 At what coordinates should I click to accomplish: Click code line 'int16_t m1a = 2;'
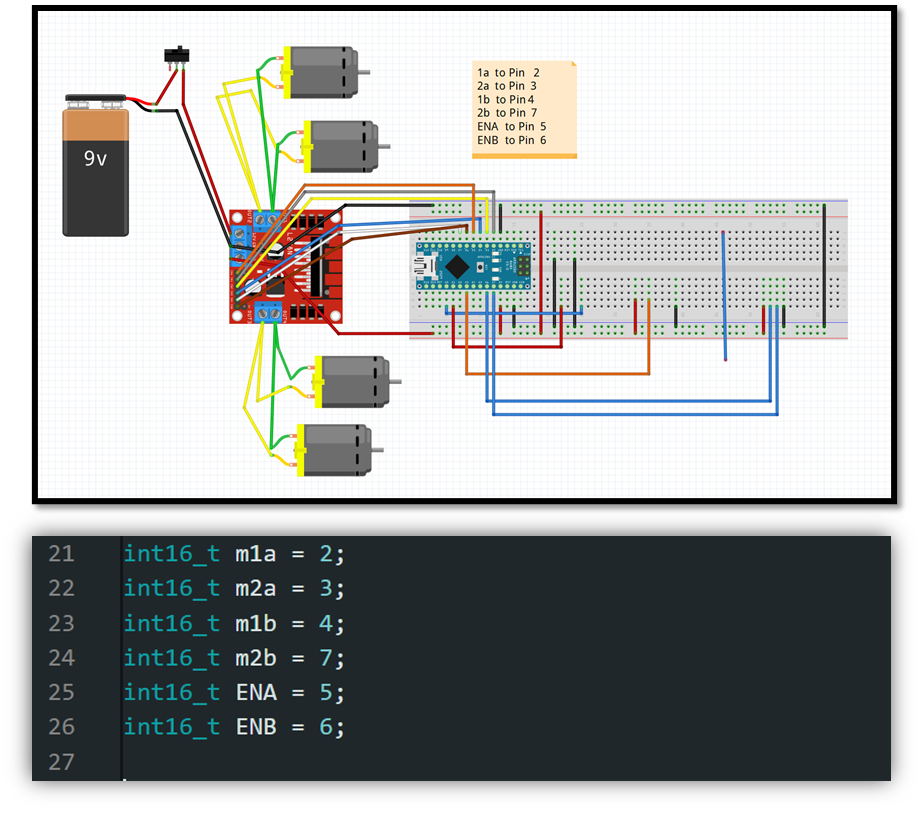(234, 554)
